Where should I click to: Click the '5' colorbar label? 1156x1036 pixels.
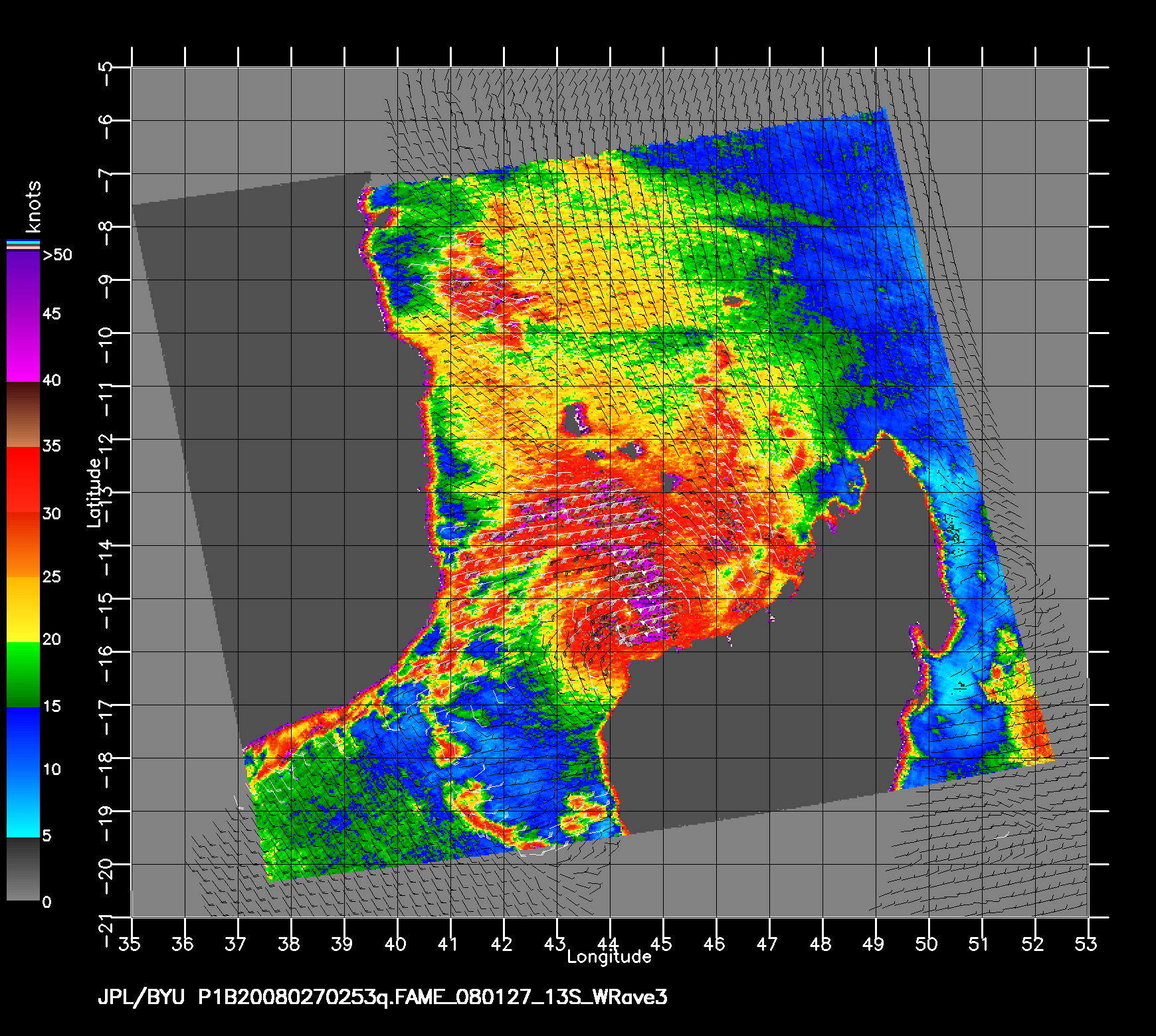(x=47, y=836)
